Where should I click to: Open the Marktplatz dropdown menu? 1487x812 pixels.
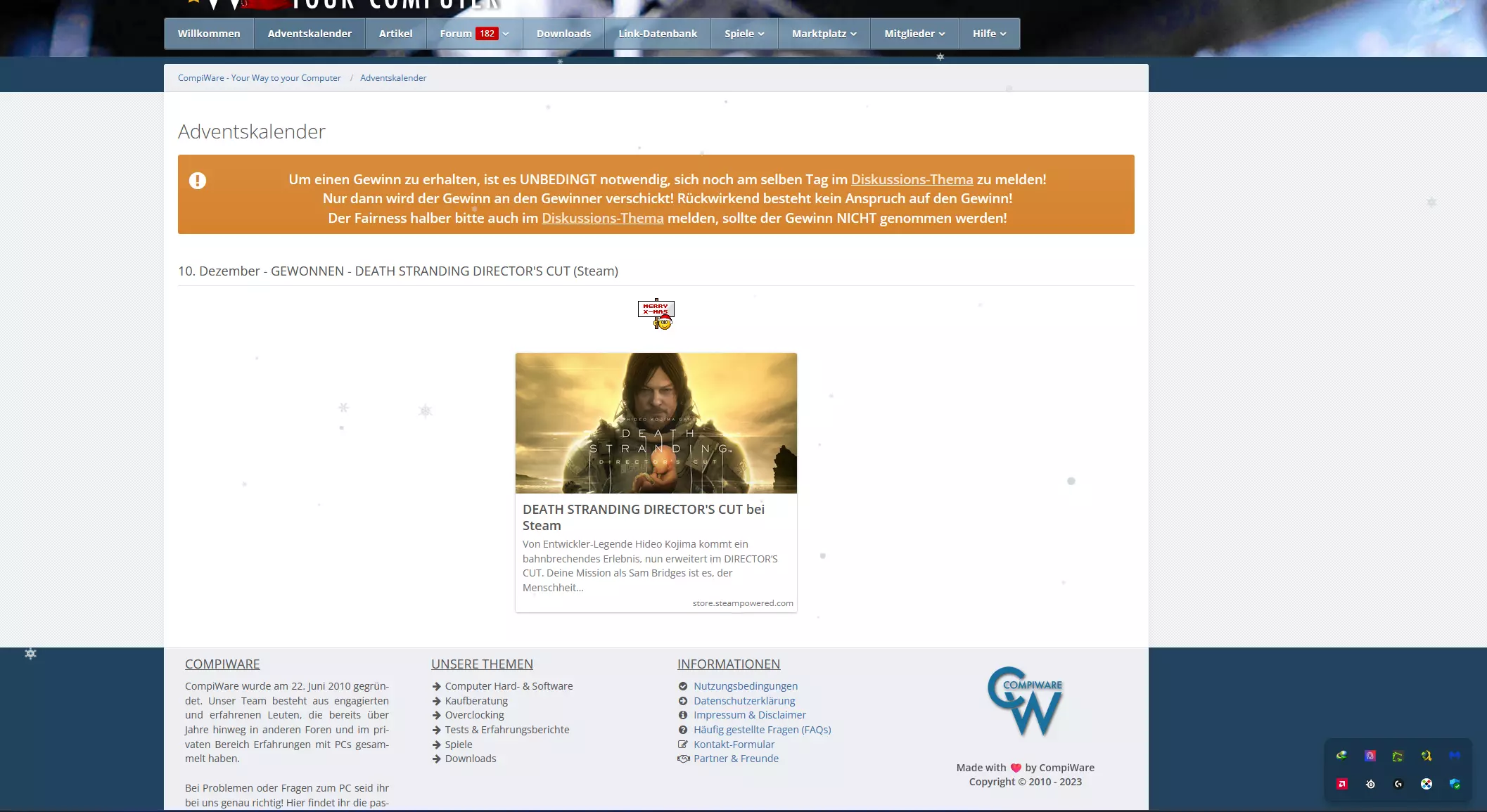pyautogui.click(x=824, y=34)
